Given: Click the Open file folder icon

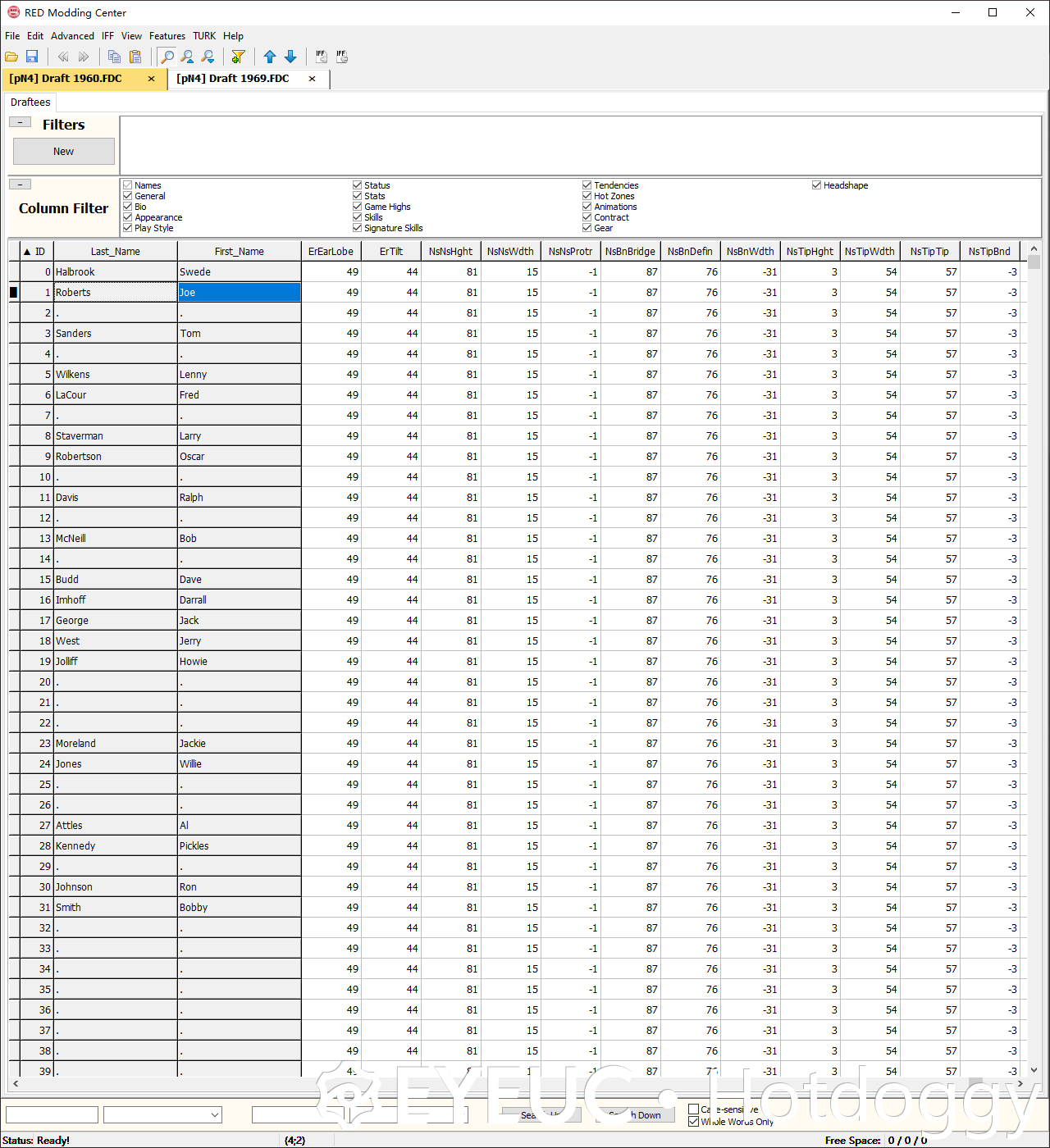Looking at the screenshot, I should point(11,57).
